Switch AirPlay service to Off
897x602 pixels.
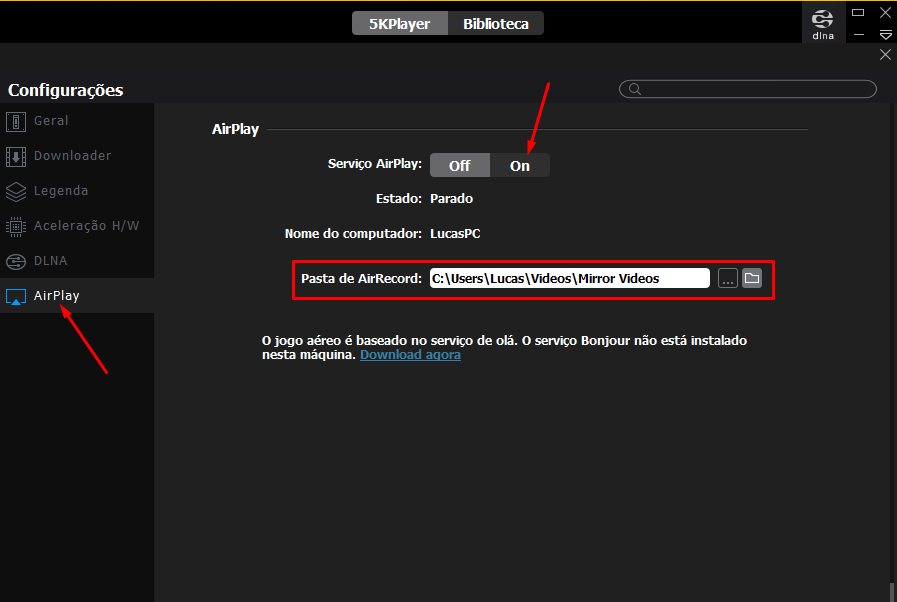459,166
